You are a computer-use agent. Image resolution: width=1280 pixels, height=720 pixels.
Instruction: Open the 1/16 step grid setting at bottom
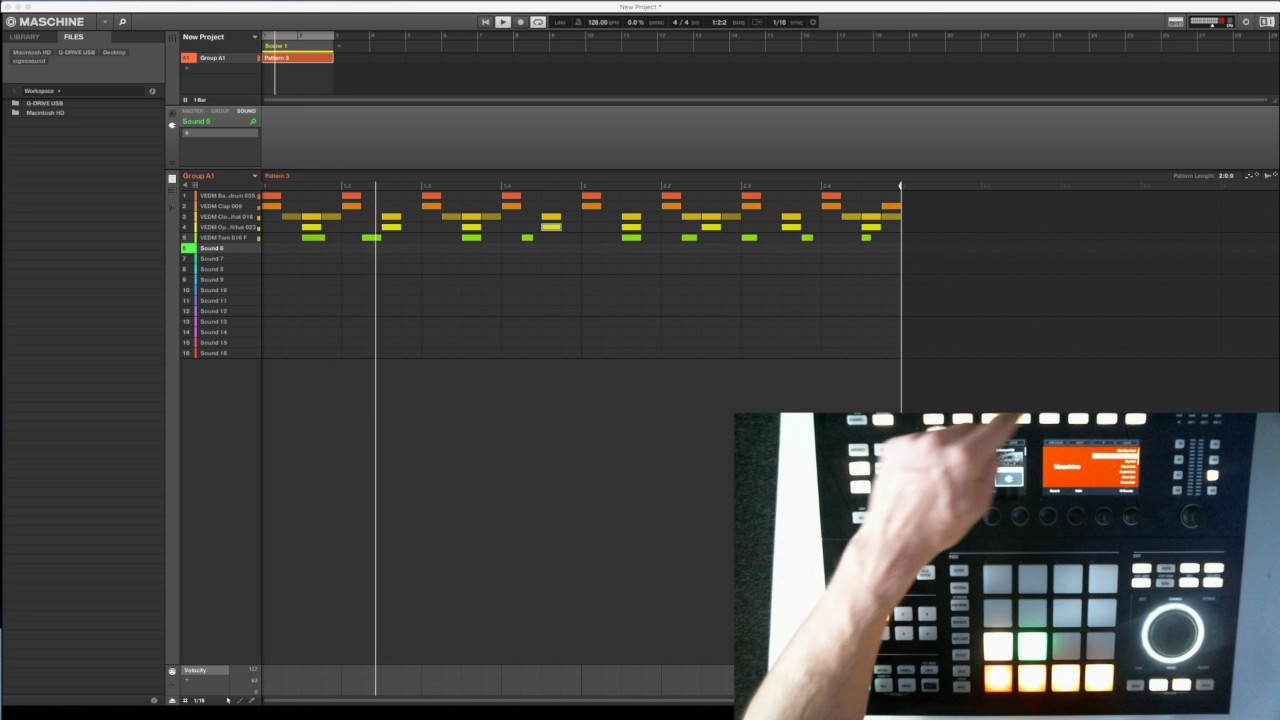tap(199, 700)
